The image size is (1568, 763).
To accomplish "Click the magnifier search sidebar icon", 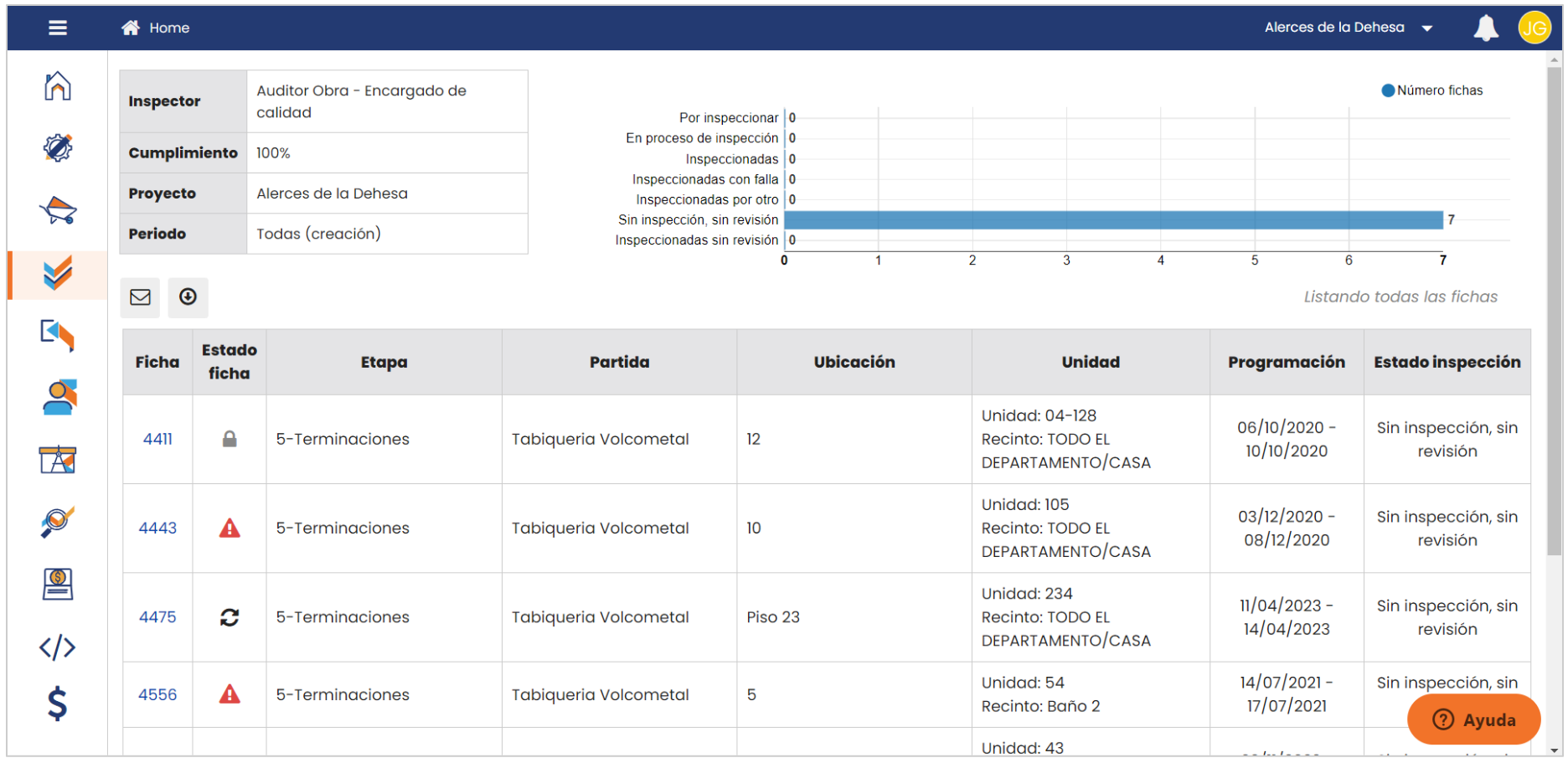I will point(58,522).
